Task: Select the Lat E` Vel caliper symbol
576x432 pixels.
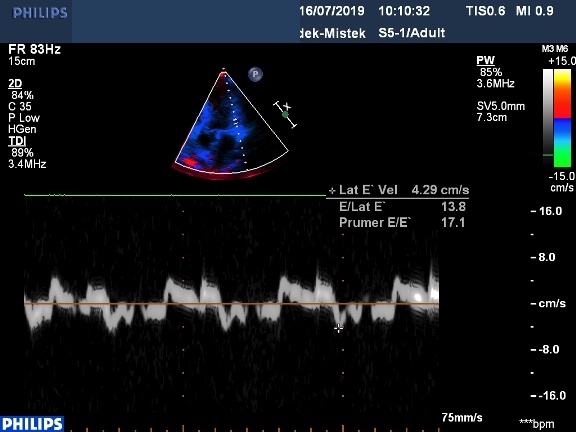Action: [x=332, y=191]
